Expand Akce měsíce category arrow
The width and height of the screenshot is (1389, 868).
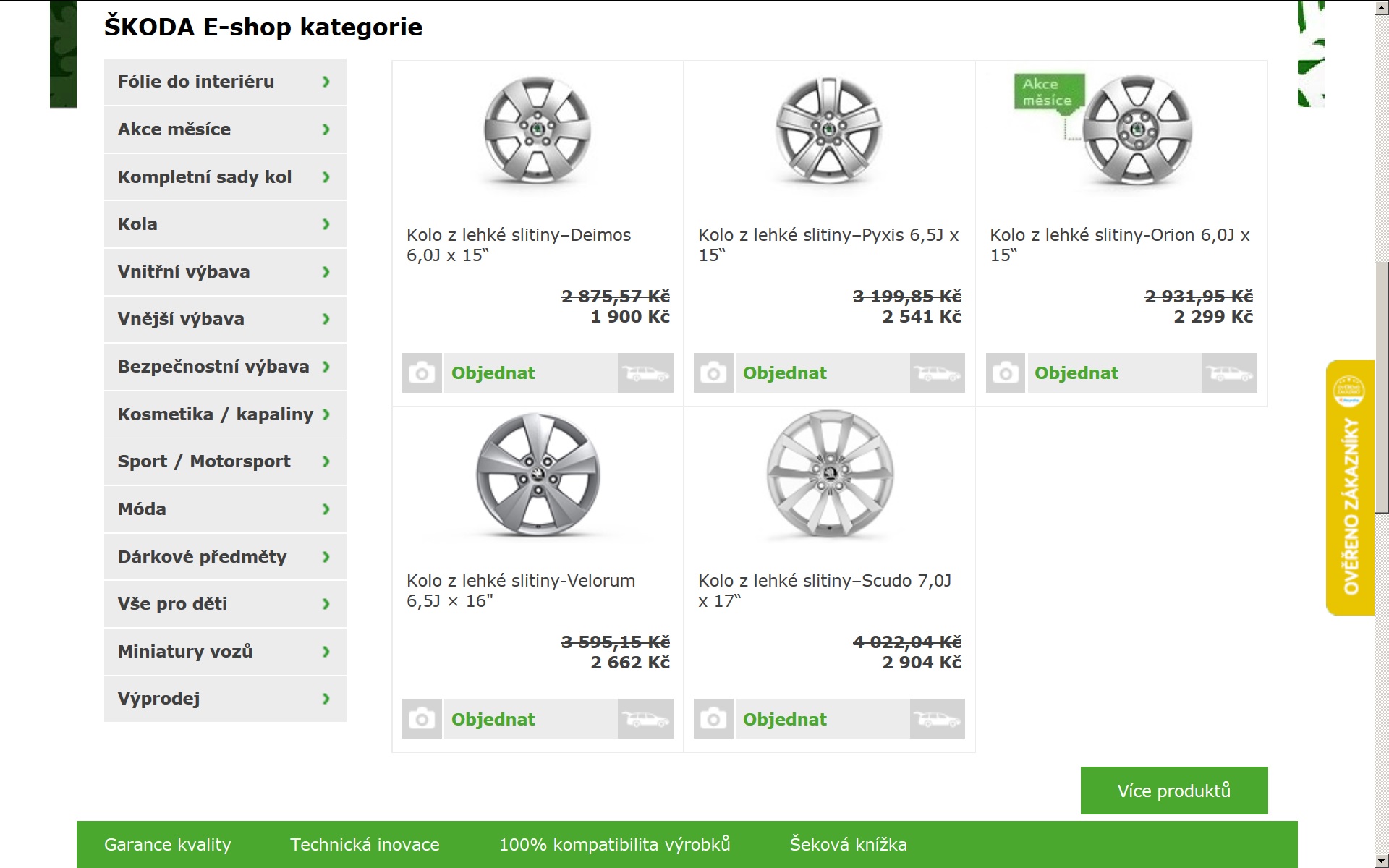326,129
